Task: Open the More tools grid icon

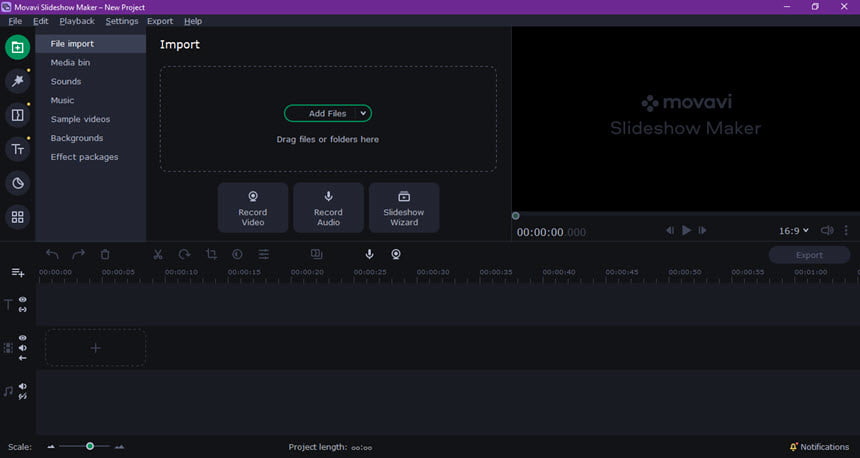Action: coord(18,217)
